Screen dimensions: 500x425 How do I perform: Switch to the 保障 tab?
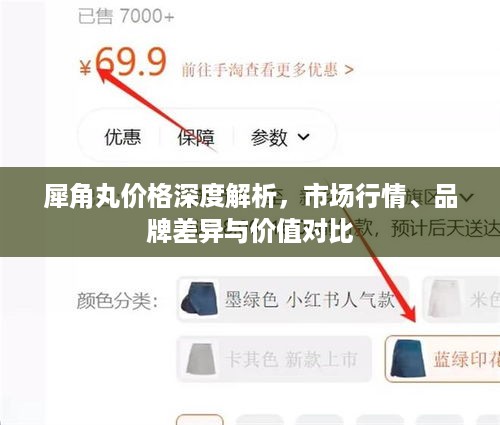[196, 137]
